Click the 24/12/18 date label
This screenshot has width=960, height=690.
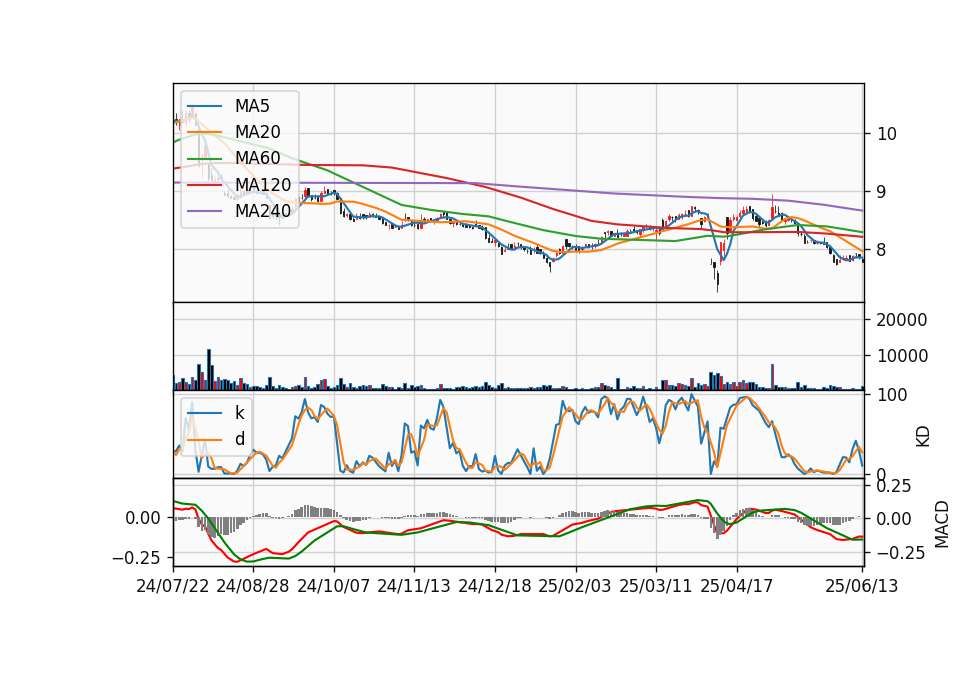(495, 586)
